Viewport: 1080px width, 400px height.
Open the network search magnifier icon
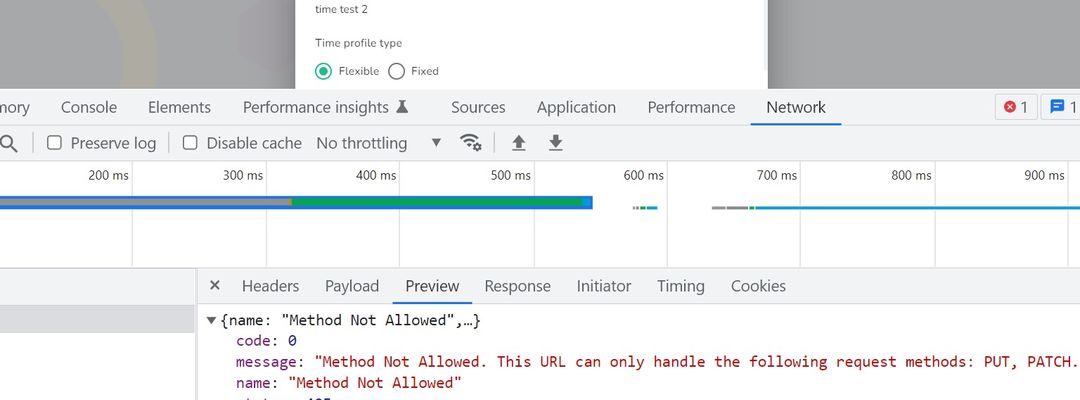click(x=8, y=143)
